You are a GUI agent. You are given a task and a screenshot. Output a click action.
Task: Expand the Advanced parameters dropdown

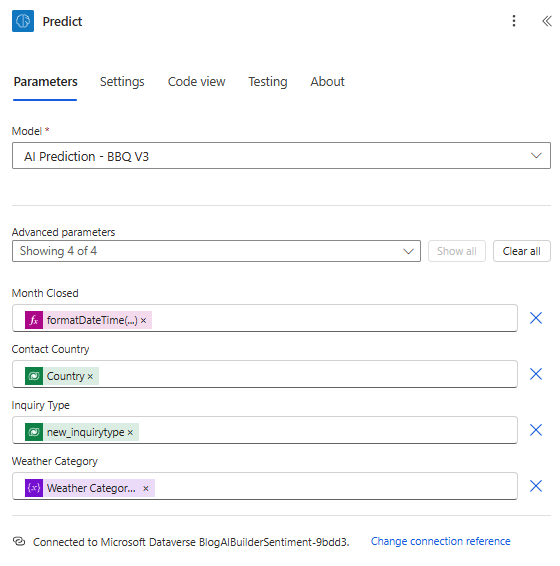pyautogui.click(x=216, y=251)
